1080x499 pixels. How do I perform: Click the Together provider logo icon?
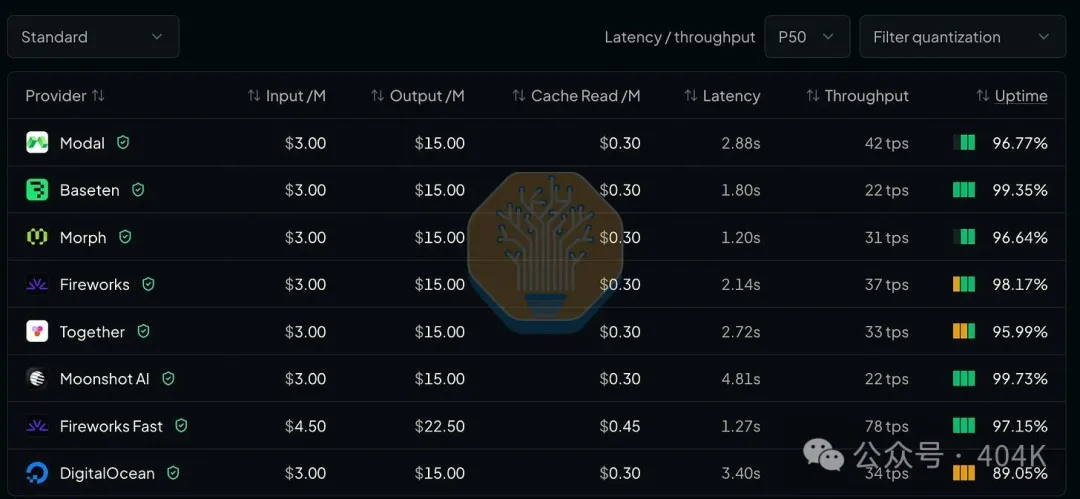(37, 332)
